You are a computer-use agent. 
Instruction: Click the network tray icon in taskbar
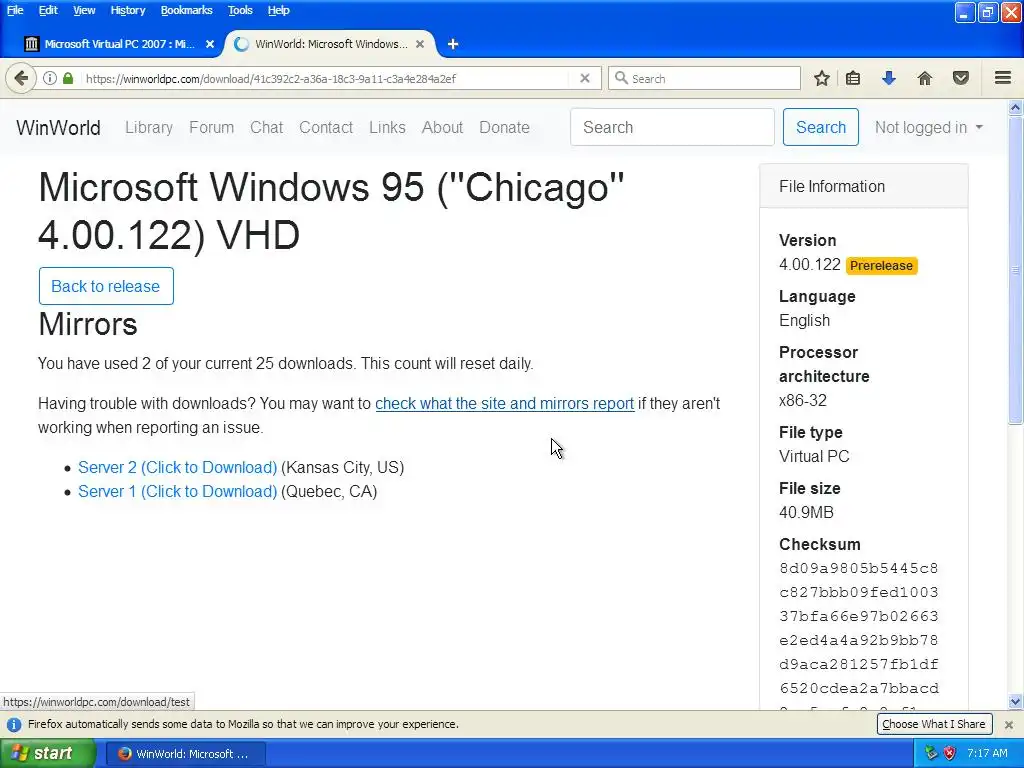pyautogui.click(x=932, y=753)
